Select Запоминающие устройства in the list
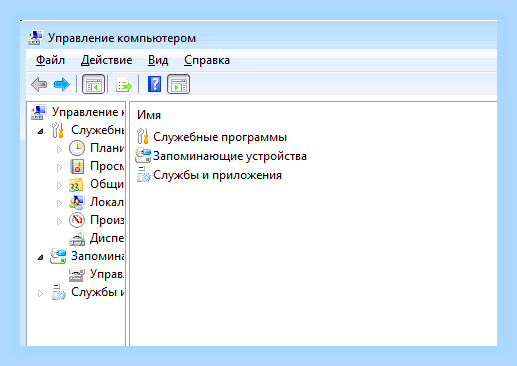Image resolution: width=517 pixels, height=366 pixels. tap(230, 156)
